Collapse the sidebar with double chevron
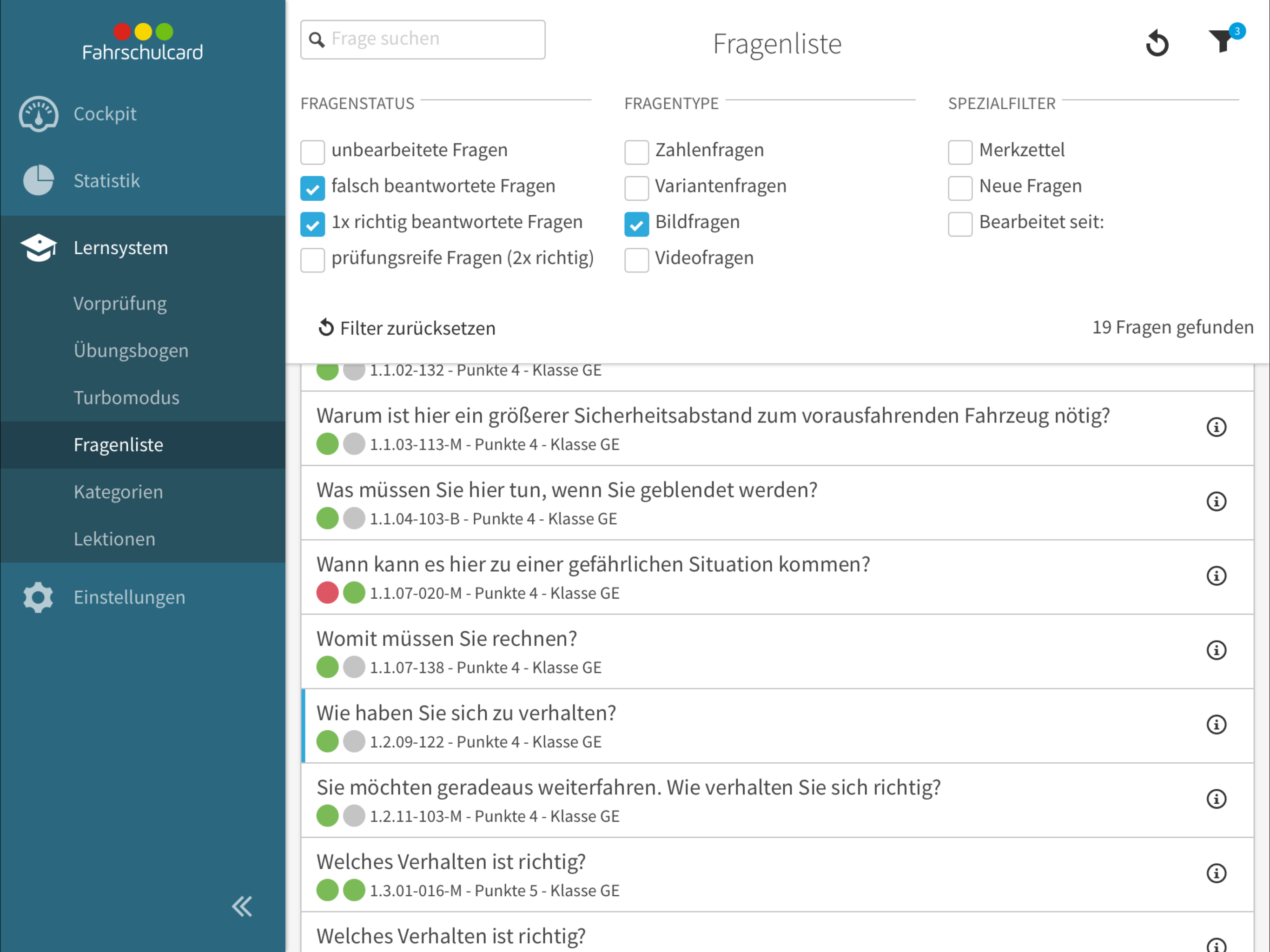Screen dimensions: 1270x952 242,906
